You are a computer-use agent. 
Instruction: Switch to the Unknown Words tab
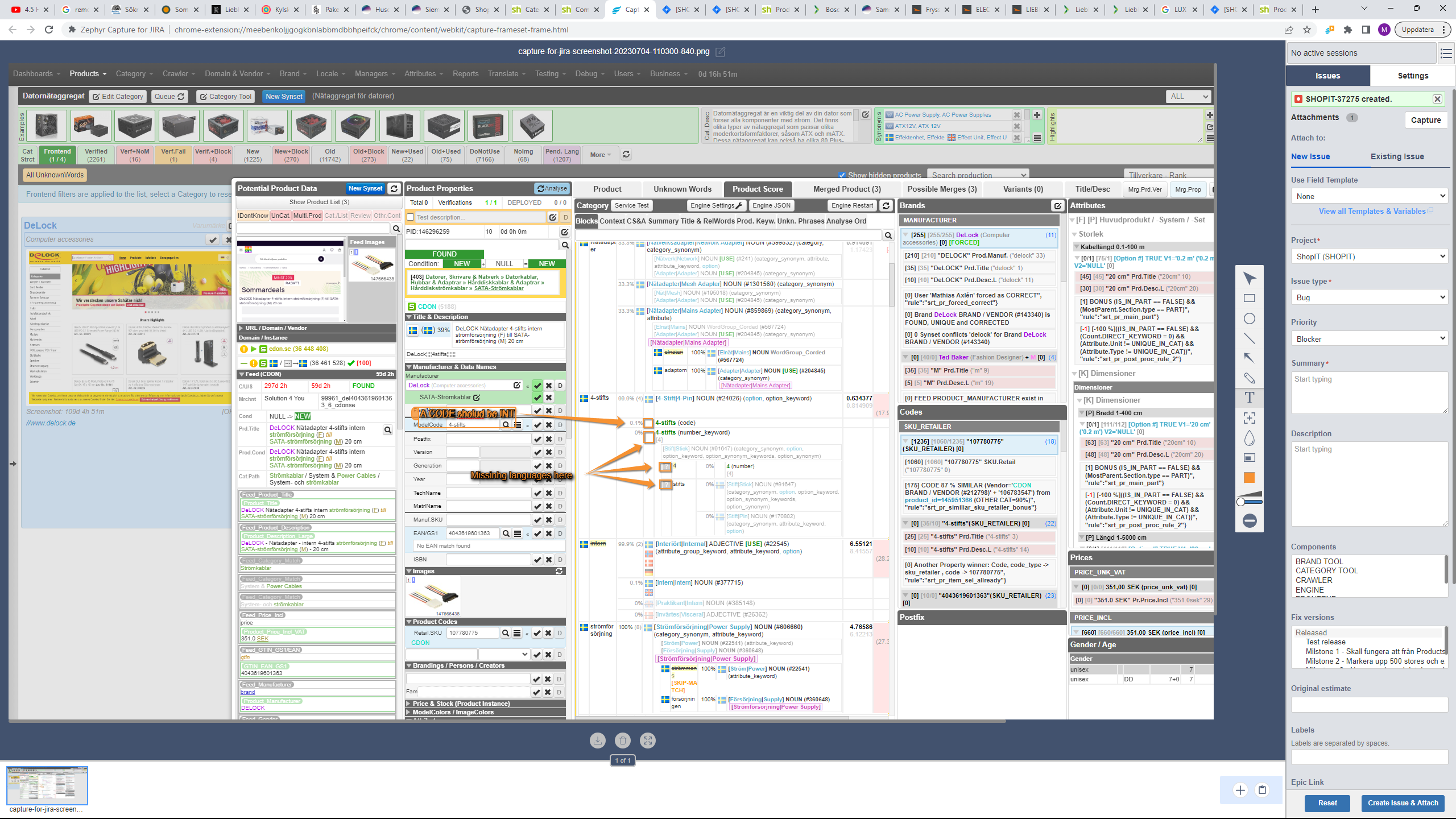(x=682, y=189)
